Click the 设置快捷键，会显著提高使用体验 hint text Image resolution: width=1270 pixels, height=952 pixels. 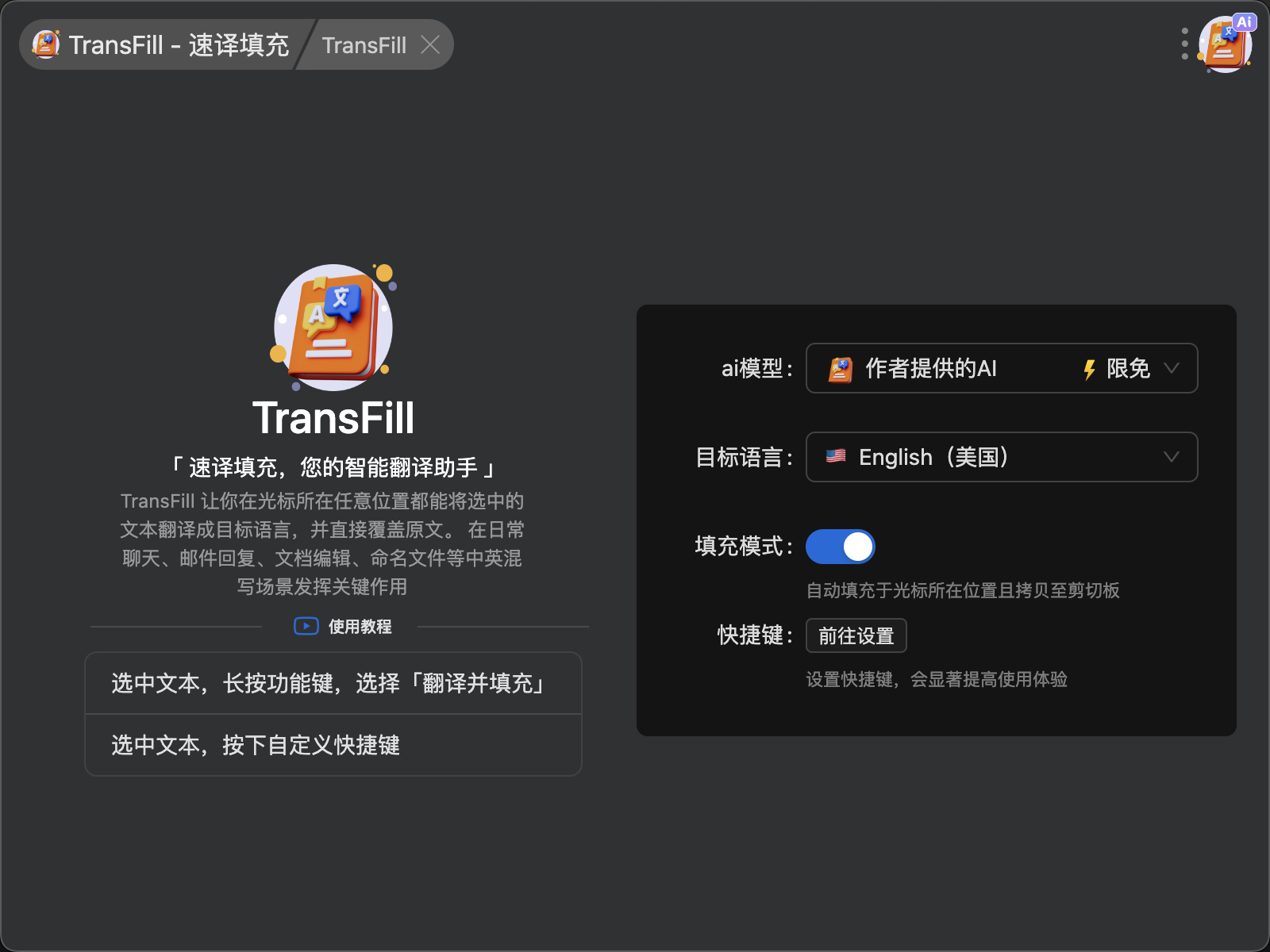click(937, 679)
